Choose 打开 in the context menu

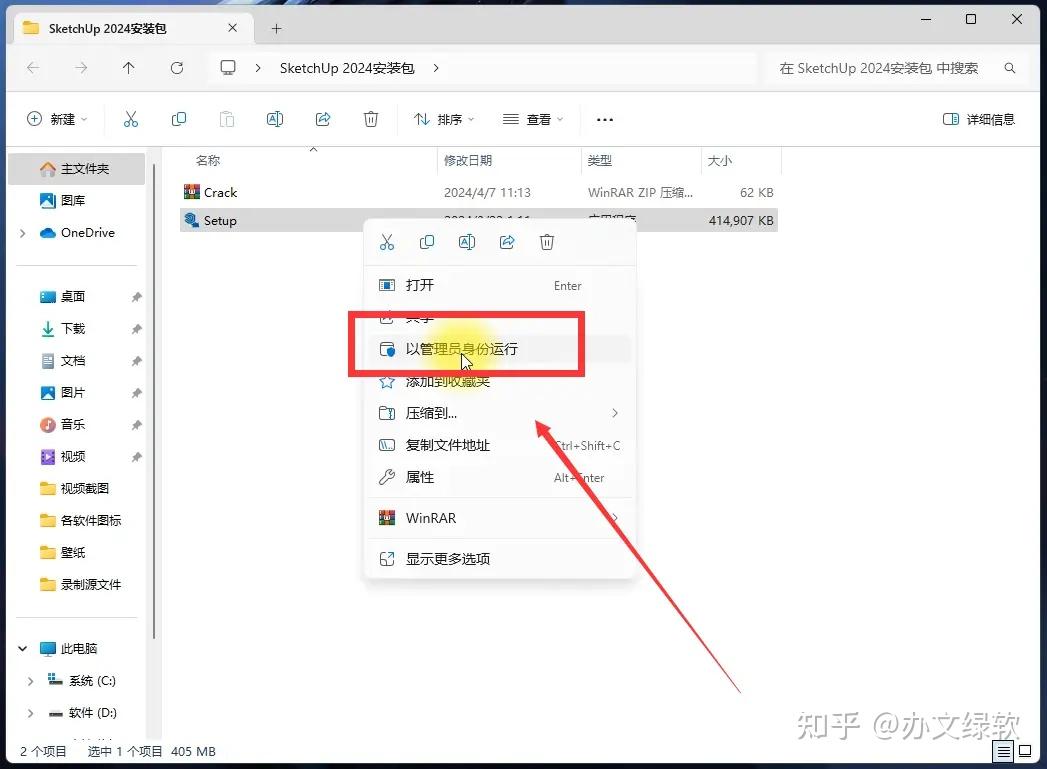point(499,285)
